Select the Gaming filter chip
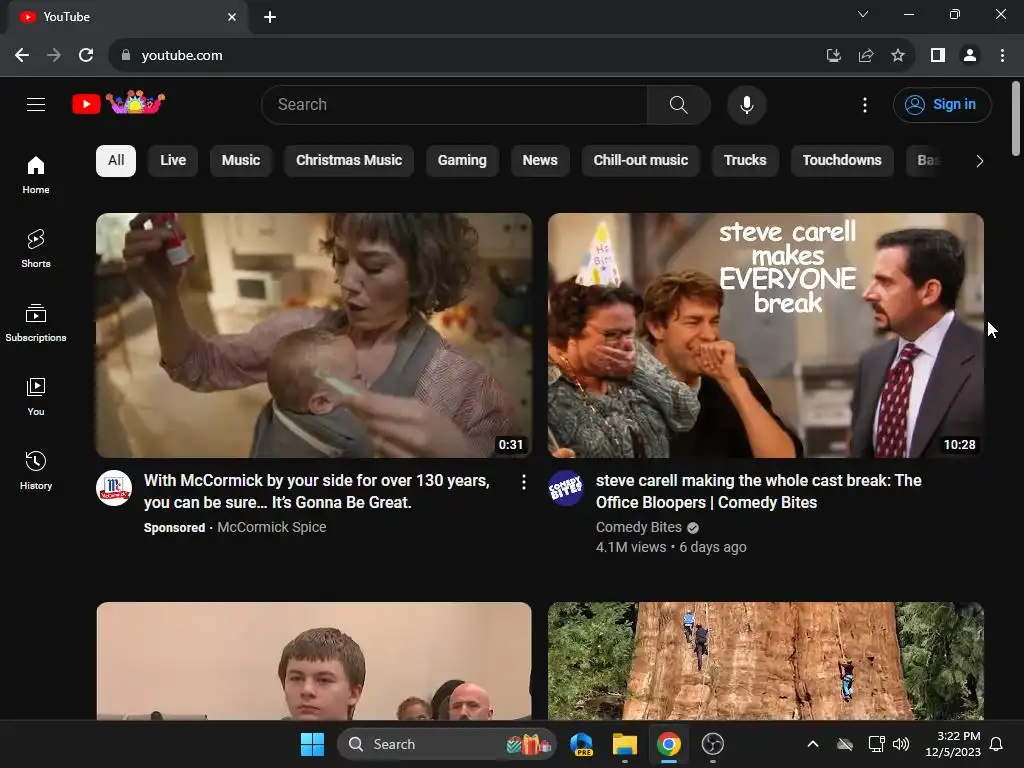Image resolution: width=1024 pixels, height=768 pixels. [462, 161]
